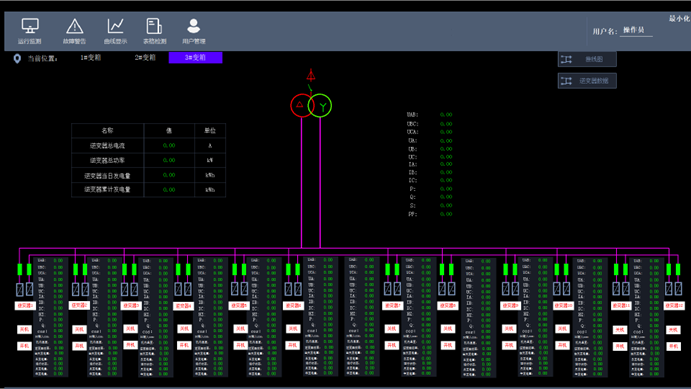This screenshot has width=691, height=389.
Task: Click the 逆变器当日发电量 table row label
Action: pyautogui.click(x=108, y=175)
